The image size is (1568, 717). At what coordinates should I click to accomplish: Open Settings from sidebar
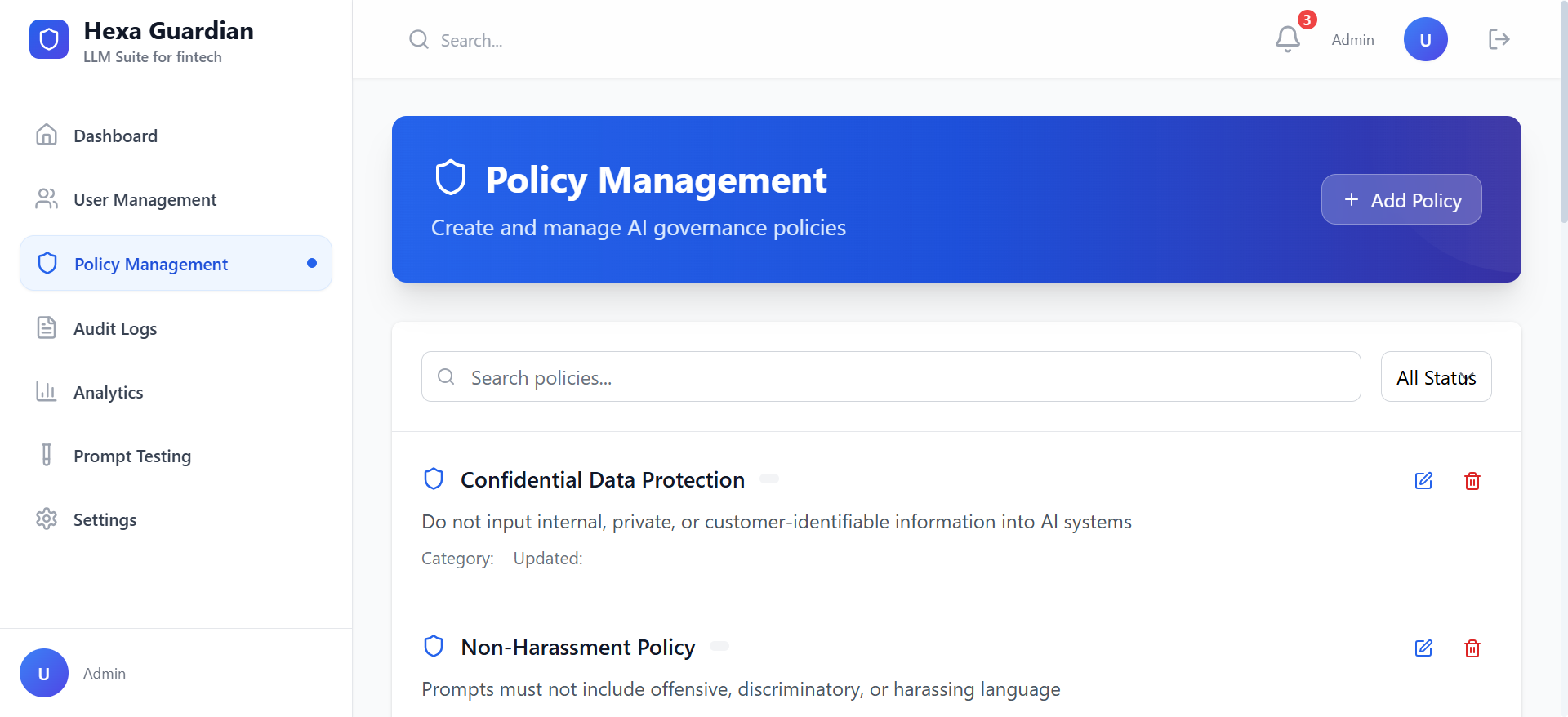pos(105,520)
